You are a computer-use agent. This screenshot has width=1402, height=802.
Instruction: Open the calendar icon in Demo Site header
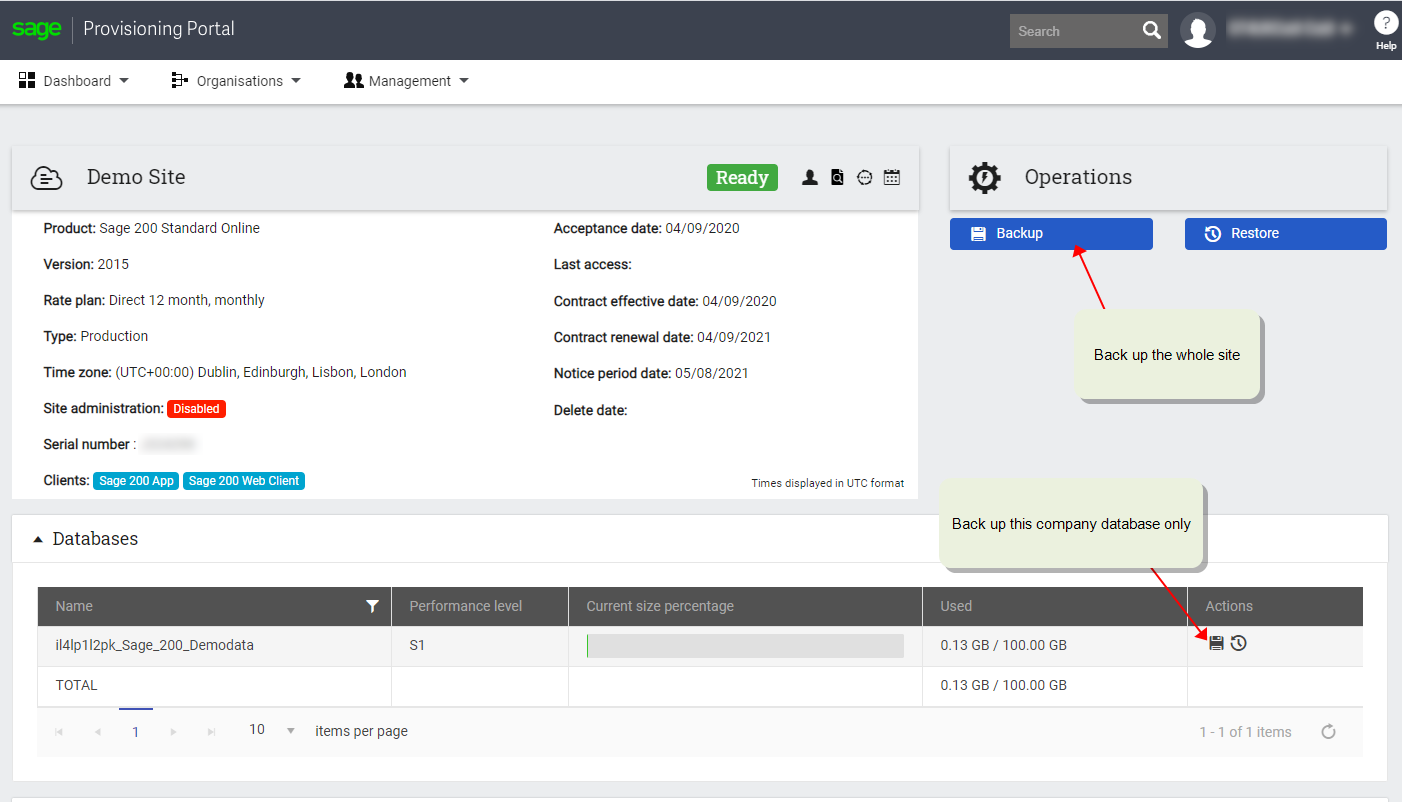(892, 177)
